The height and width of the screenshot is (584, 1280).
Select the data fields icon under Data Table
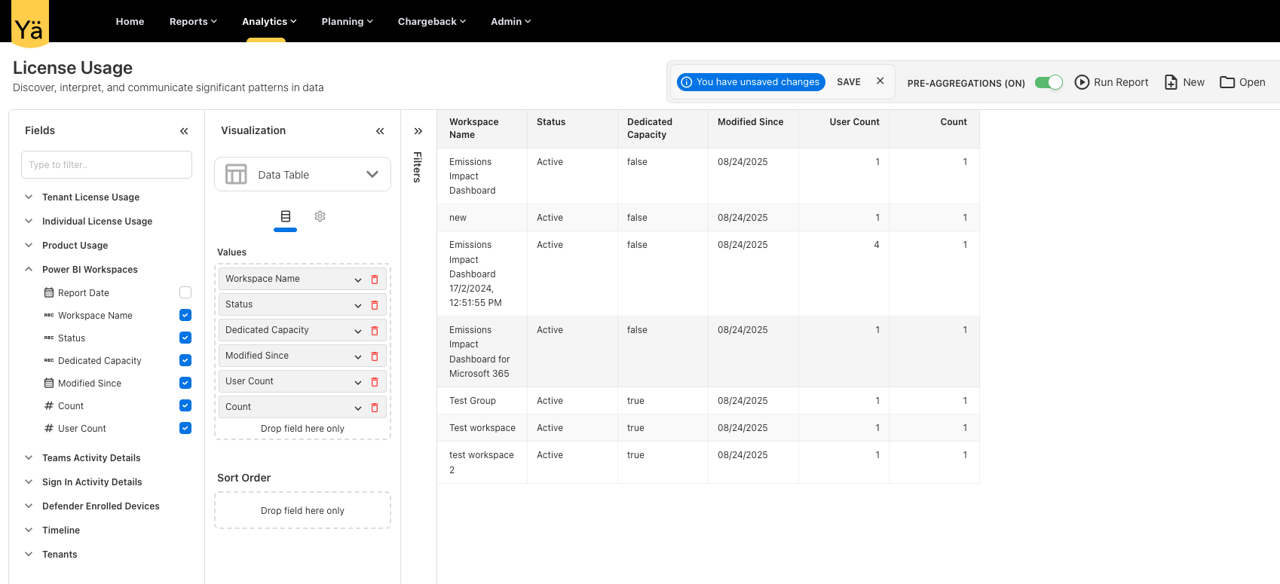[x=285, y=216]
